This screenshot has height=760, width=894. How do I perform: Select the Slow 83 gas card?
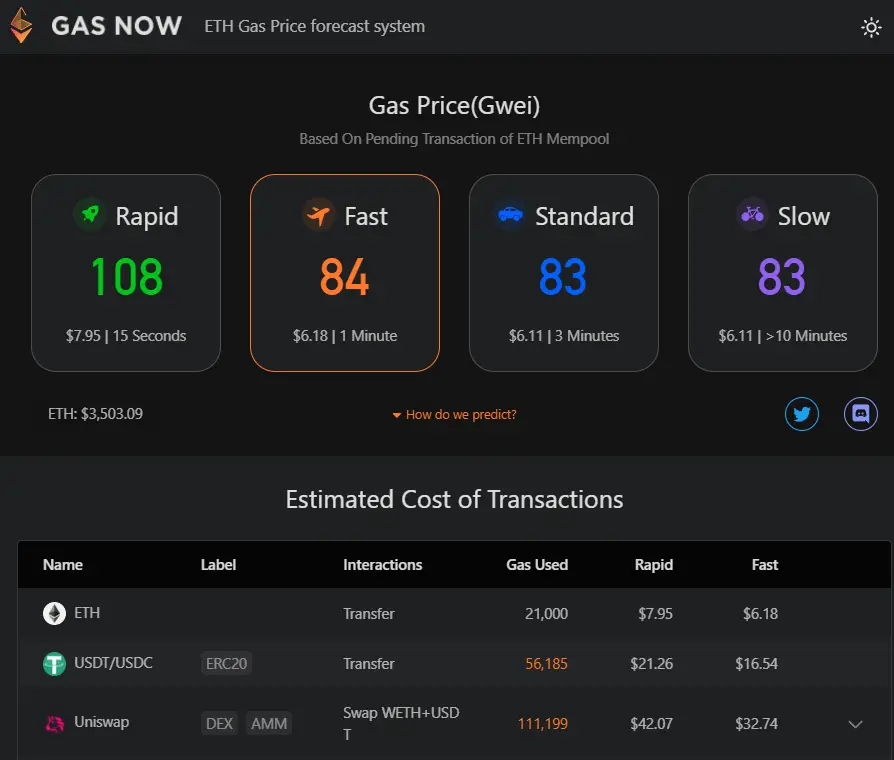(x=783, y=273)
